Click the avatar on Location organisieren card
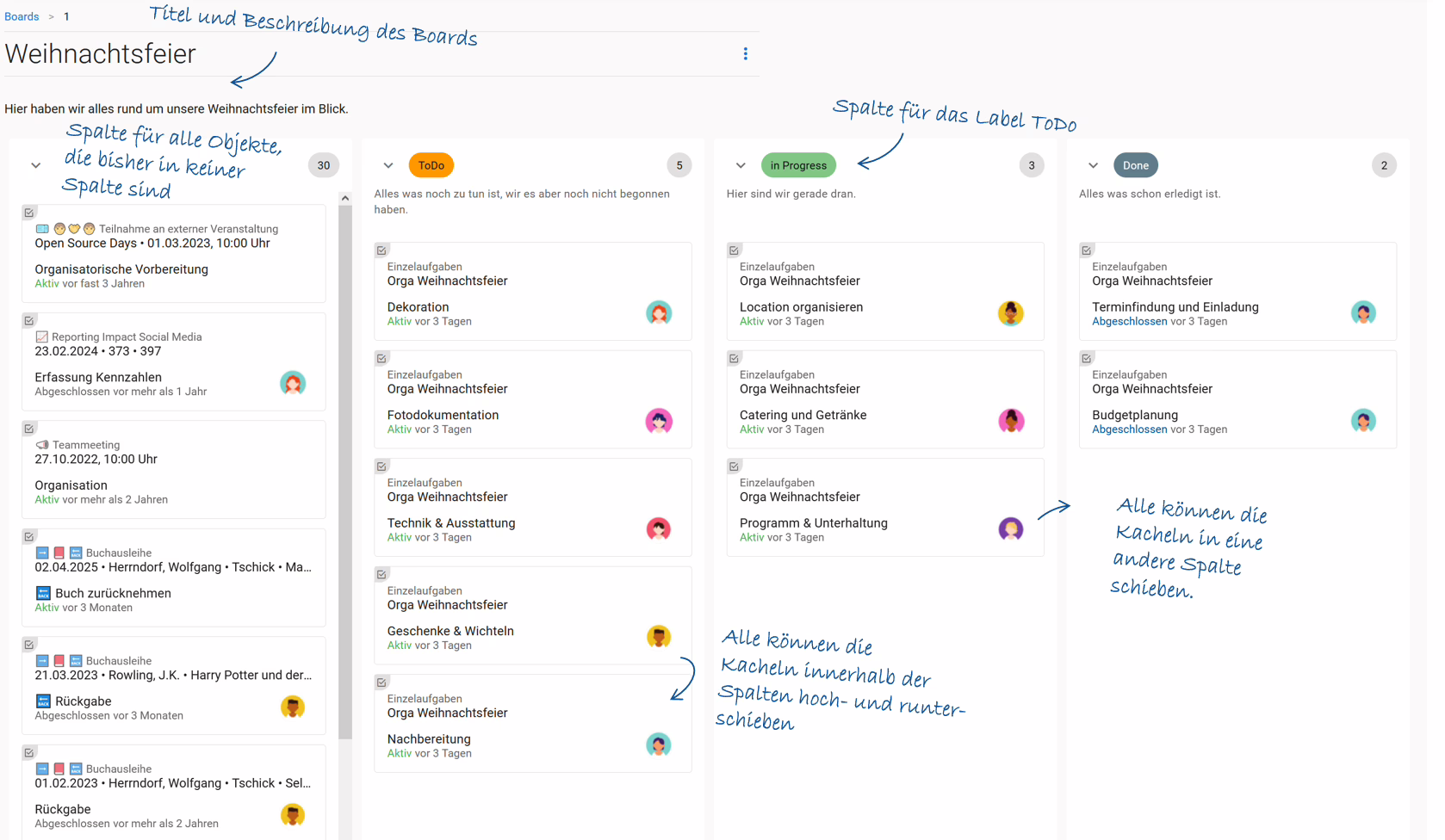 pos(1011,313)
